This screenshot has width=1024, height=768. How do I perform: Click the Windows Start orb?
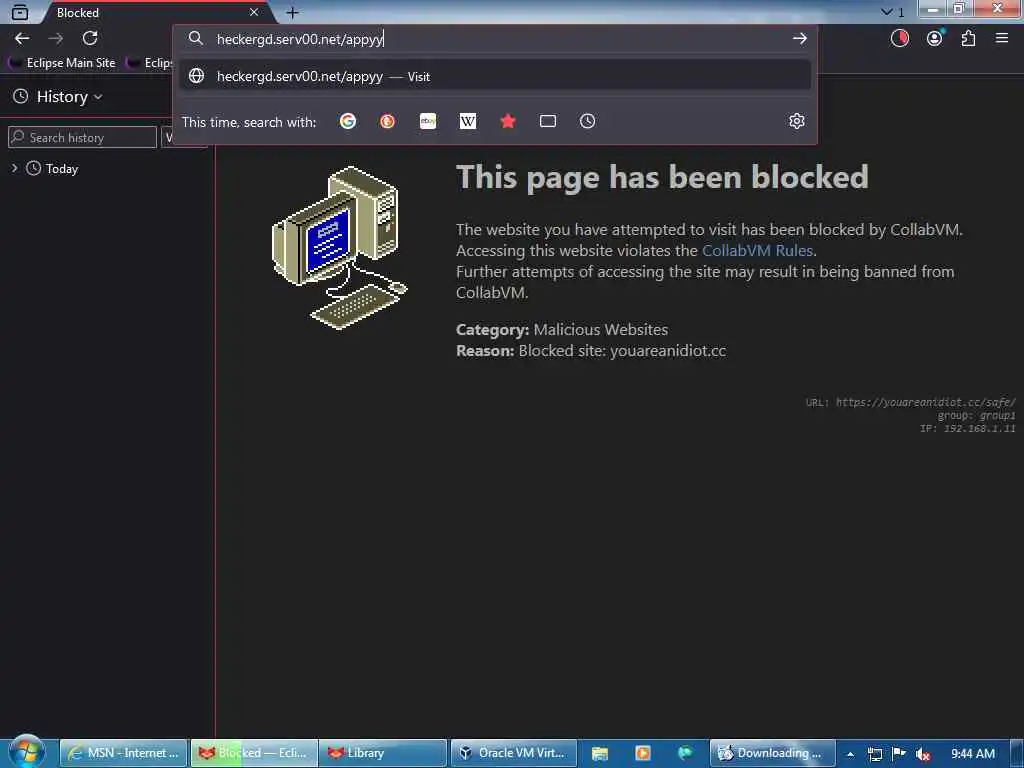point(25,752)
